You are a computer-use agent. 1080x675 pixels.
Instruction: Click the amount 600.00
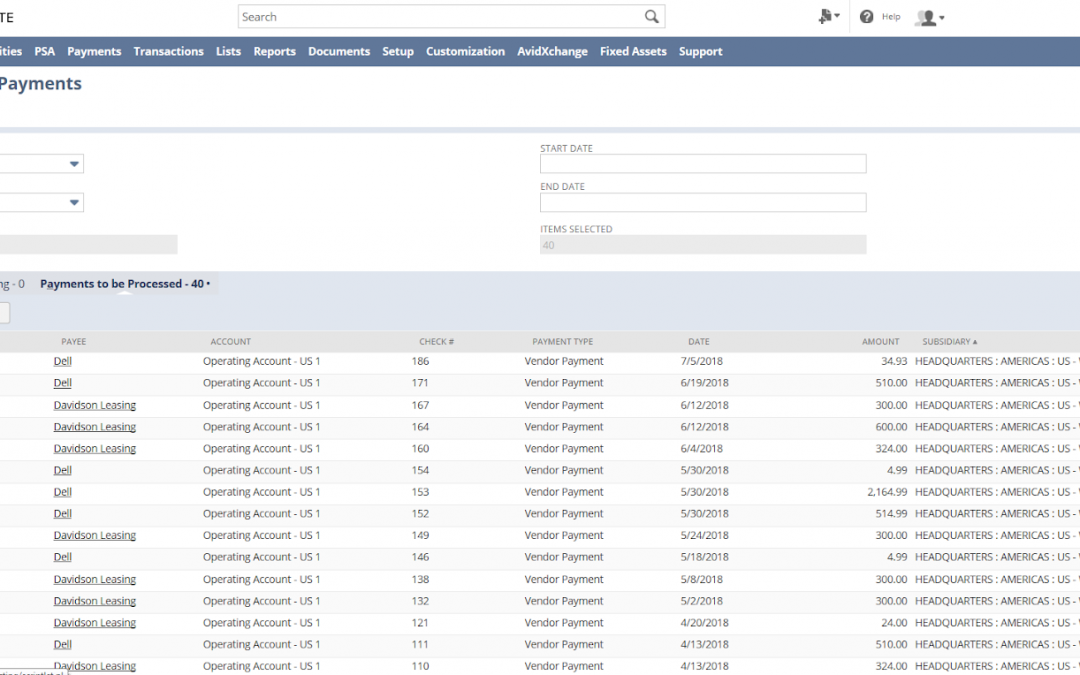coord(891,427)
